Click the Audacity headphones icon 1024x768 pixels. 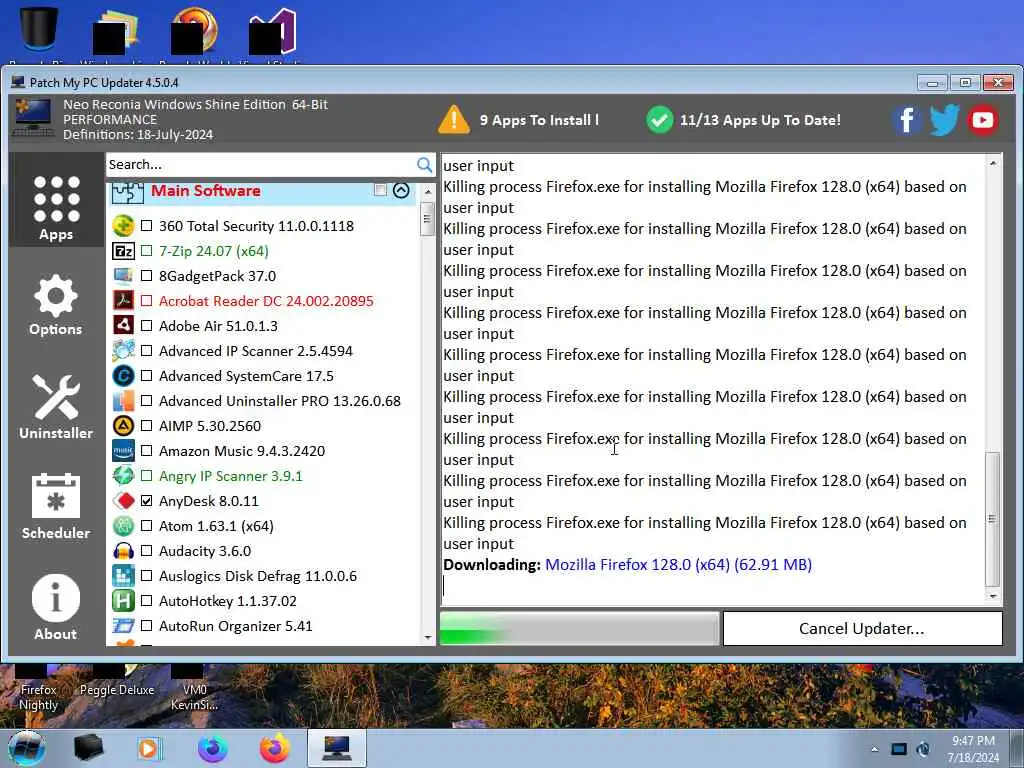tap(123, 551)
